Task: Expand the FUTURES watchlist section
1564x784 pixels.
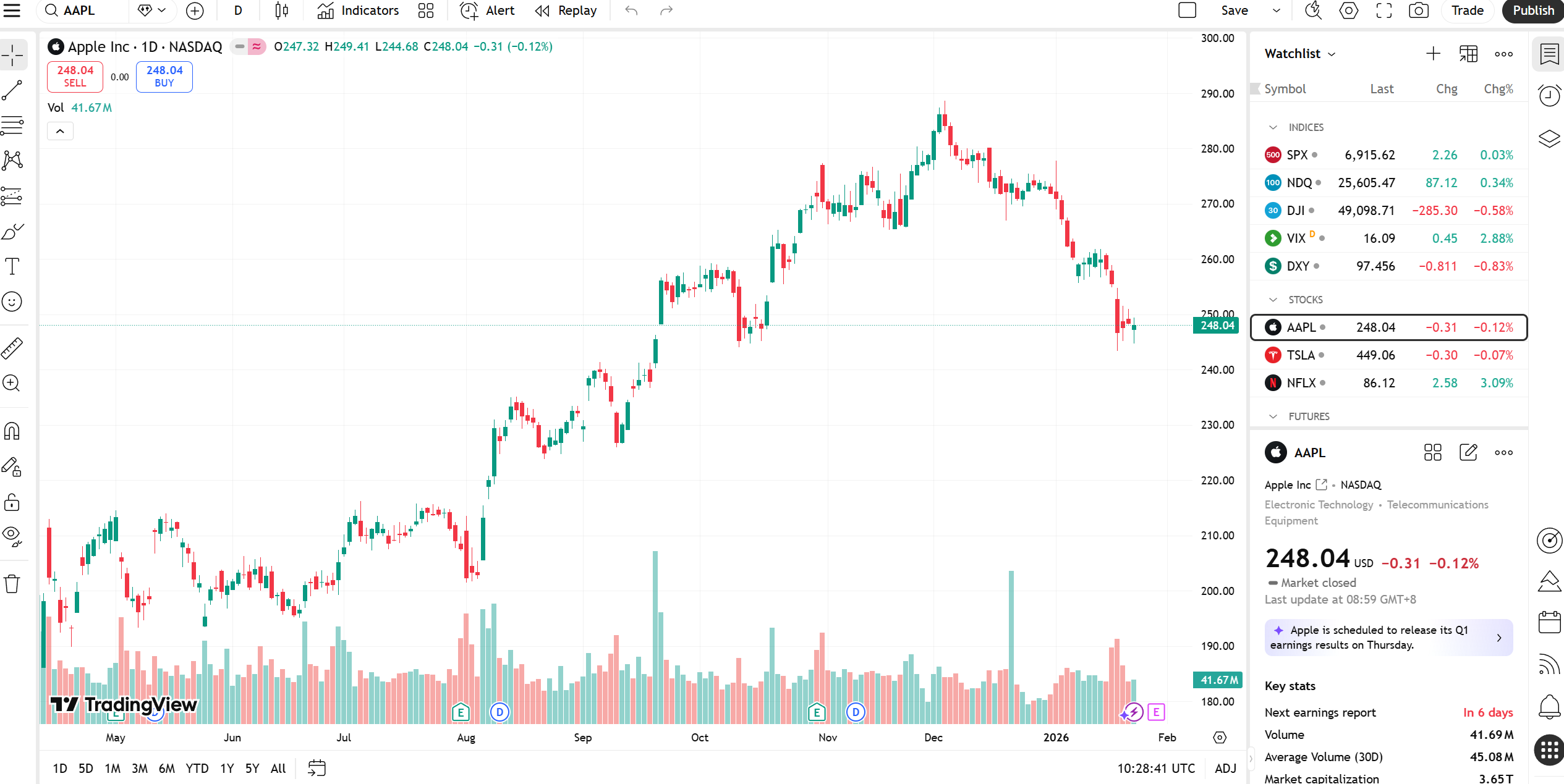Action: (x=1273, y=416)
